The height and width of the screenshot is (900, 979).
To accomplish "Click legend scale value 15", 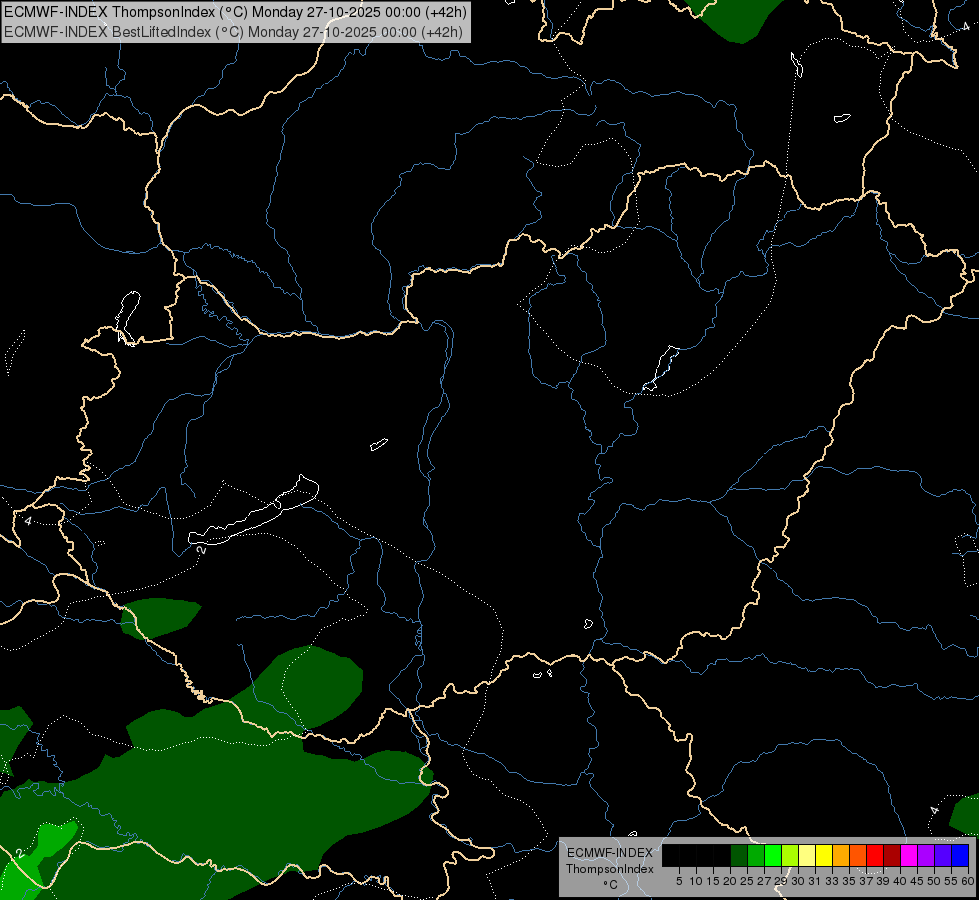I will [x=713, y=881].
